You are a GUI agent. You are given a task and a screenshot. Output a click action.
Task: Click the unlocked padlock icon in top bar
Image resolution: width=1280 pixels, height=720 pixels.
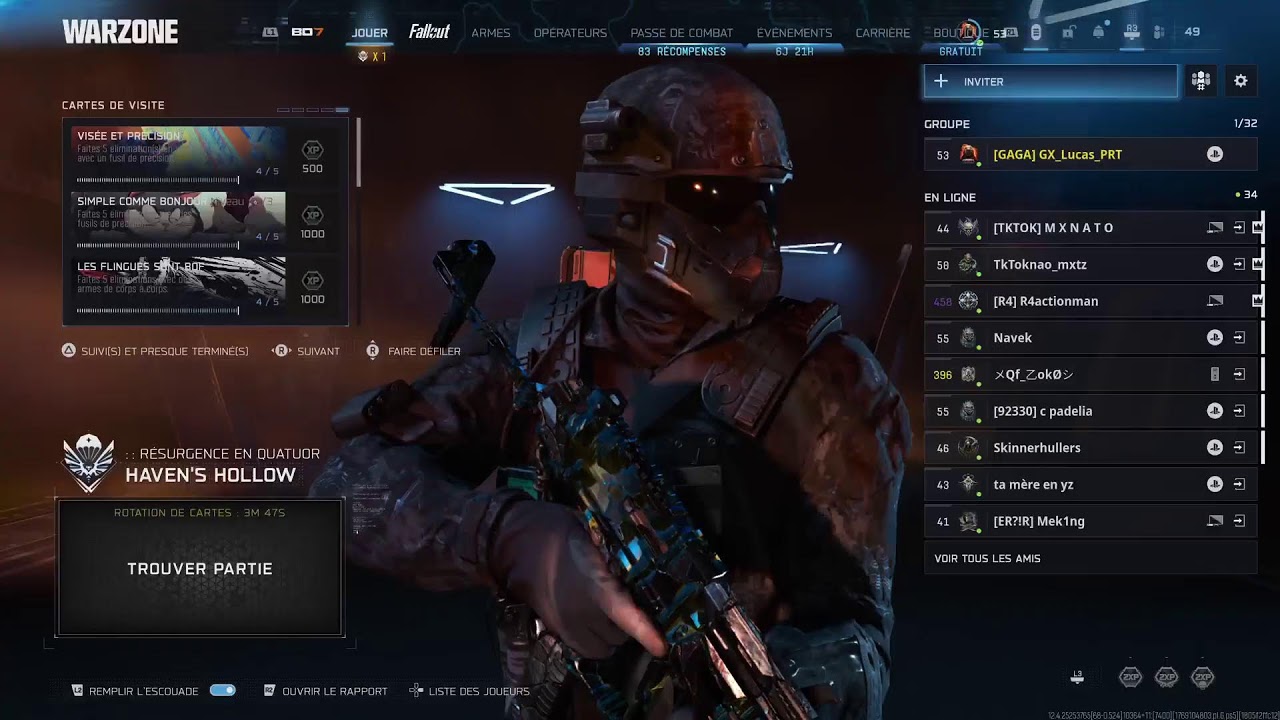pyautogui.click(x=1068, y=32)
